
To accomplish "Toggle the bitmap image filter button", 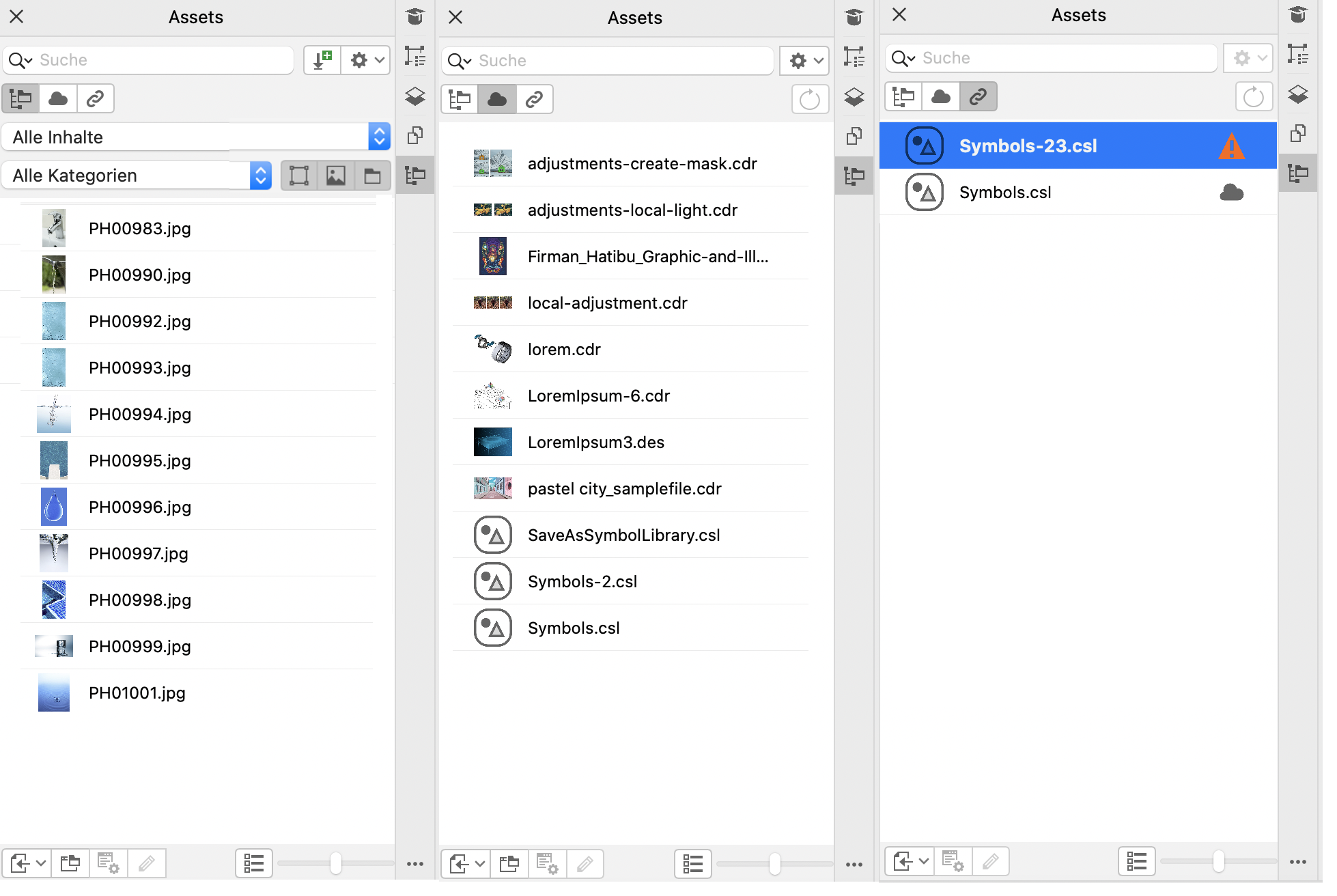I will pos(335,176).
